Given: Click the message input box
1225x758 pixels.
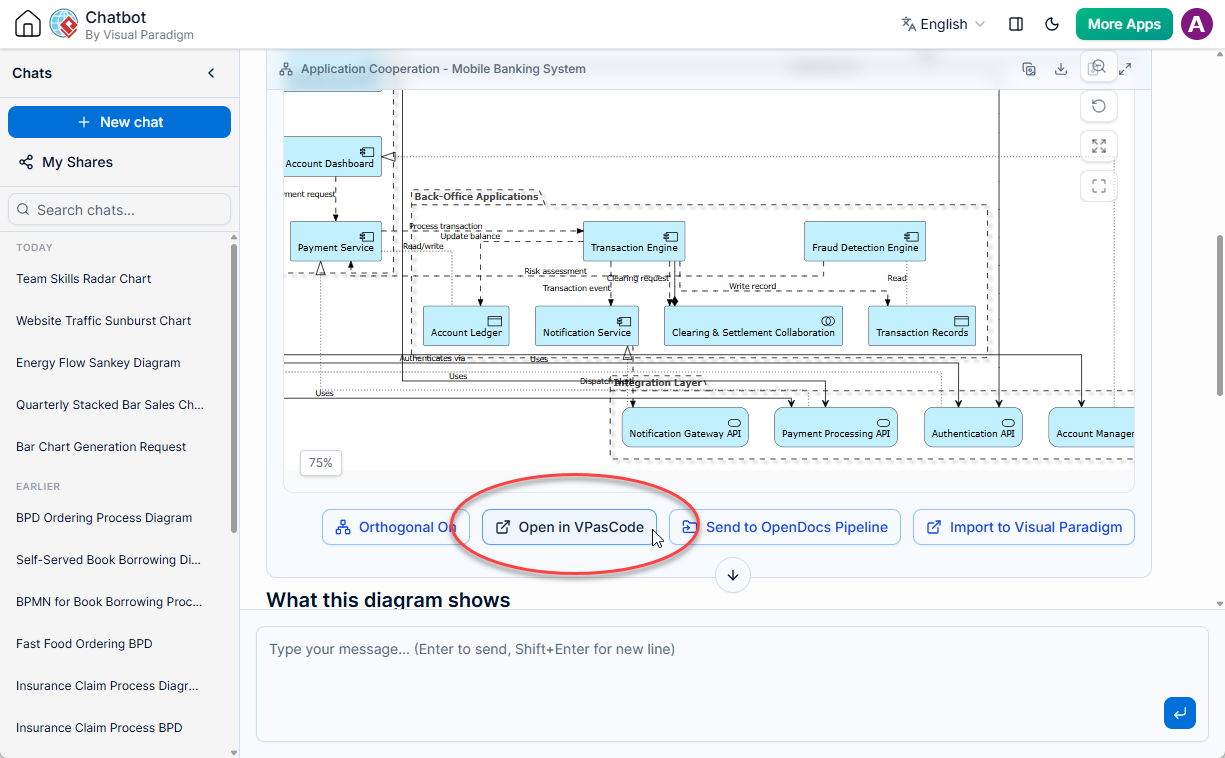Looking at the screenshot, I should tap(732, 684).
